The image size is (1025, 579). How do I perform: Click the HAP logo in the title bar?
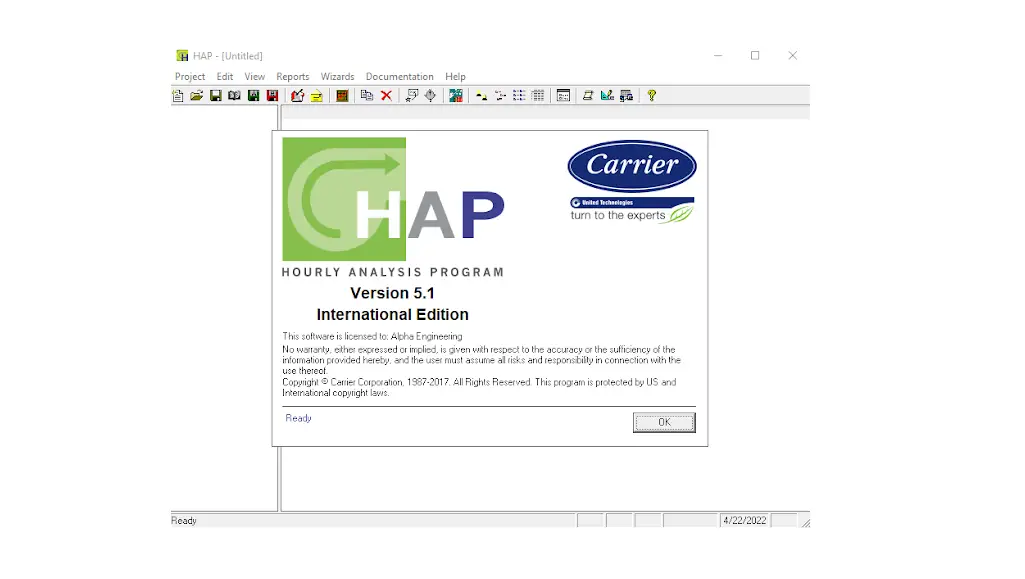[x=182, y=55]
